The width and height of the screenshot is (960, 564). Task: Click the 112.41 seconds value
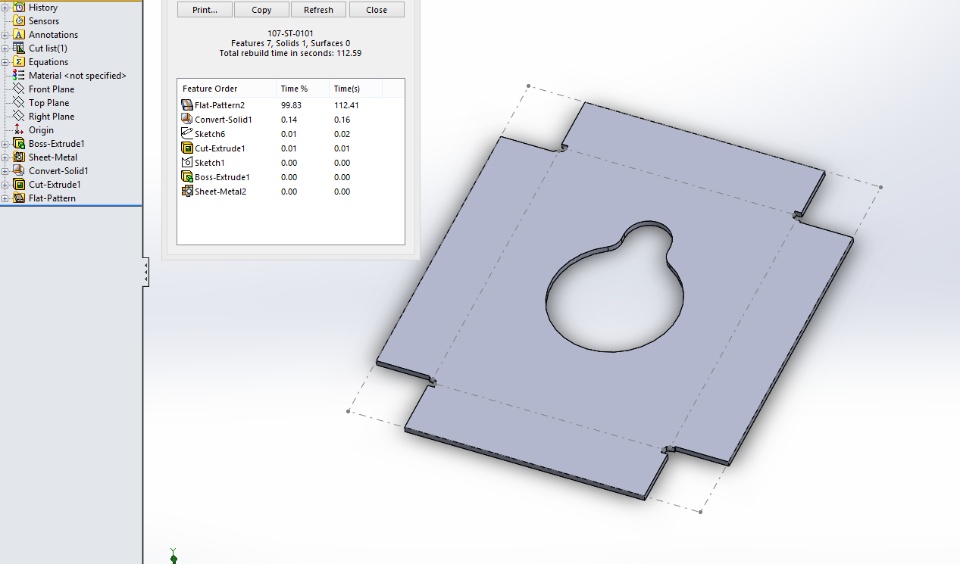pos(347,105)
